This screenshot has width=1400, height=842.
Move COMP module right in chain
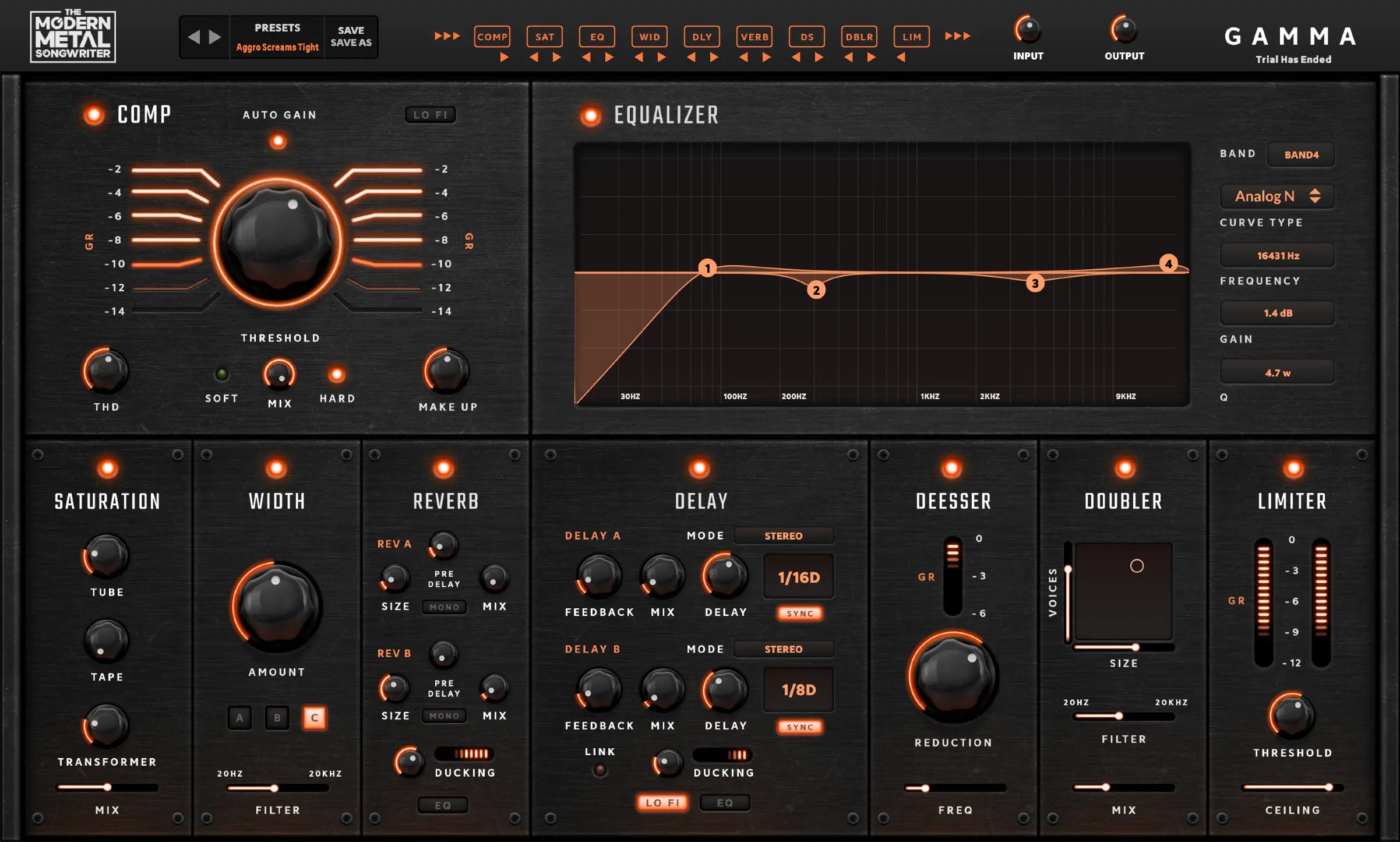pos(505,57)
